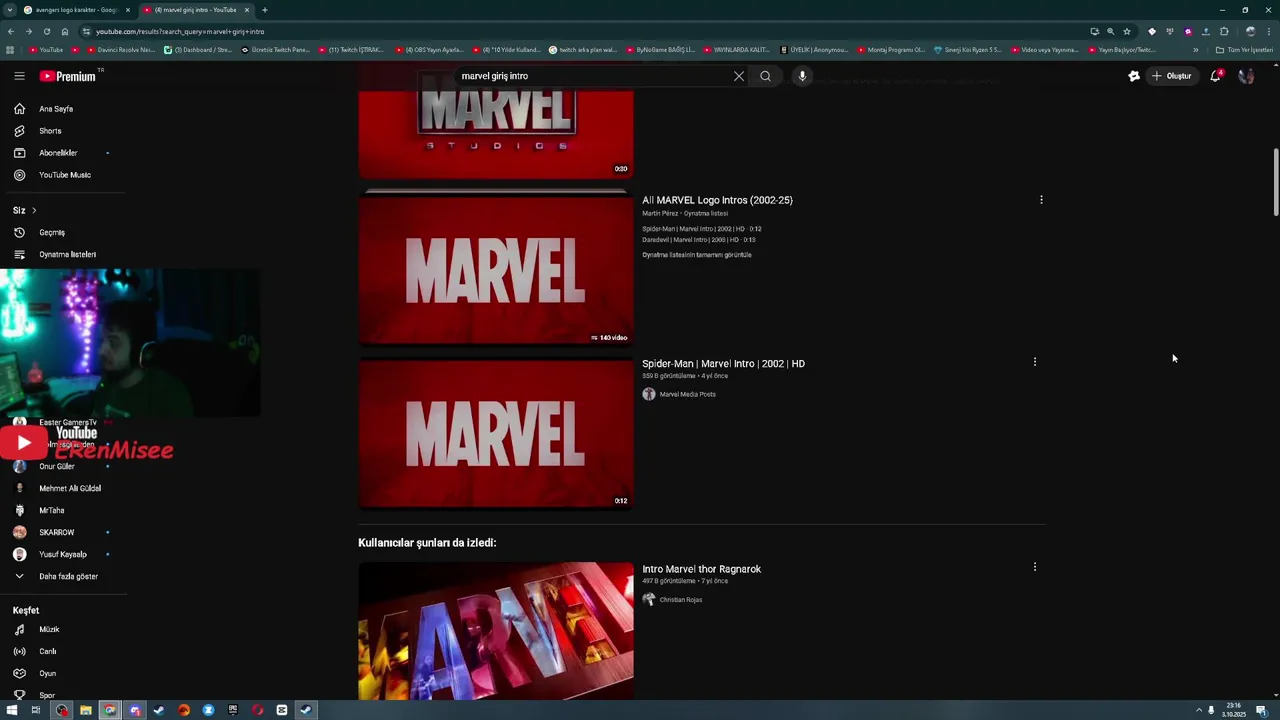Image resolution: width=1280 pixels, height=720 pixels.
Task: Click the browser address bar URL
Action: pyautogui.click(x=180, y=31)
